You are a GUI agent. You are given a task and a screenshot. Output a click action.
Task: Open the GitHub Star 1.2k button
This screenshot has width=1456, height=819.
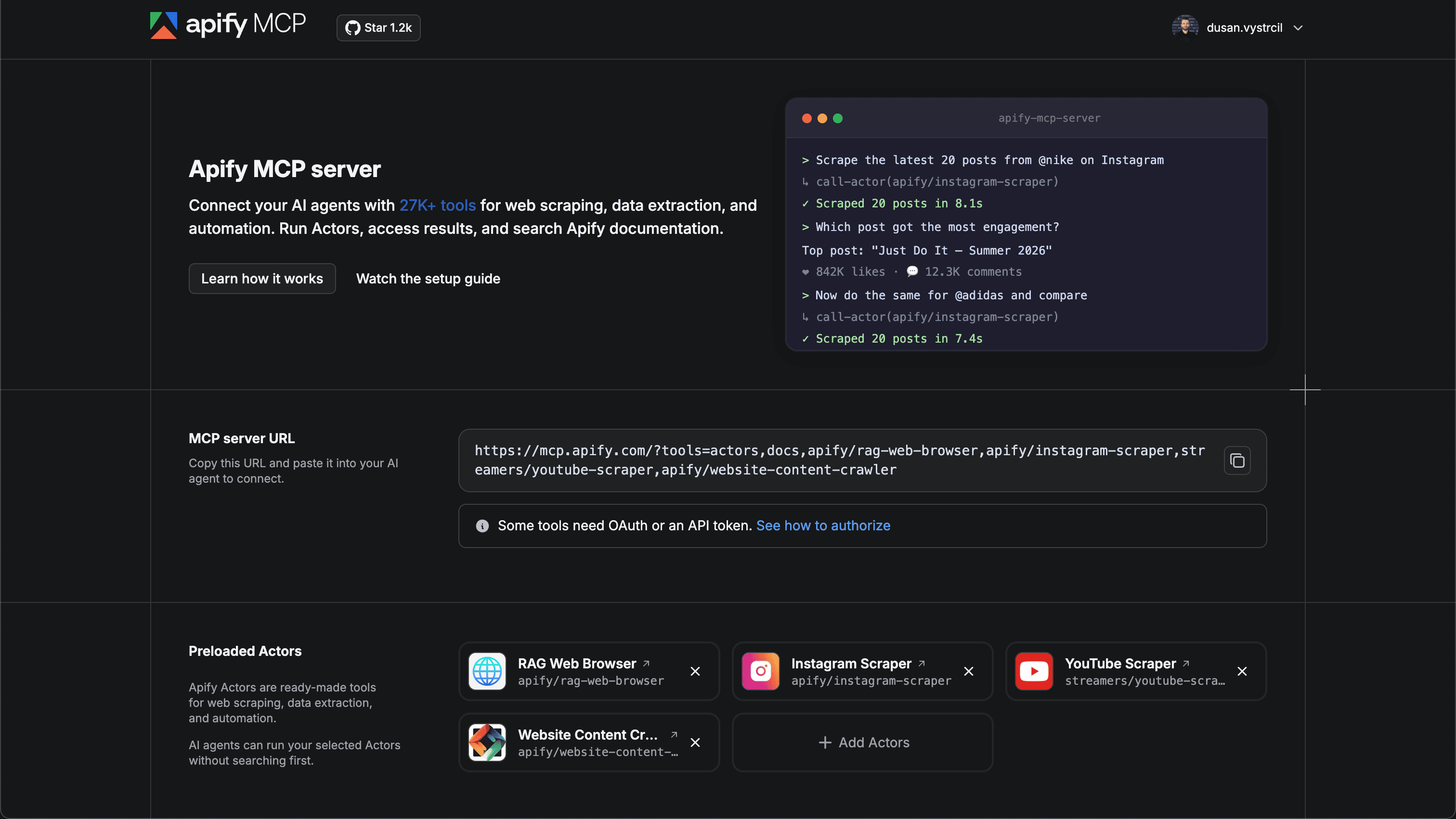pyautogui.click(x=379, y=28)
